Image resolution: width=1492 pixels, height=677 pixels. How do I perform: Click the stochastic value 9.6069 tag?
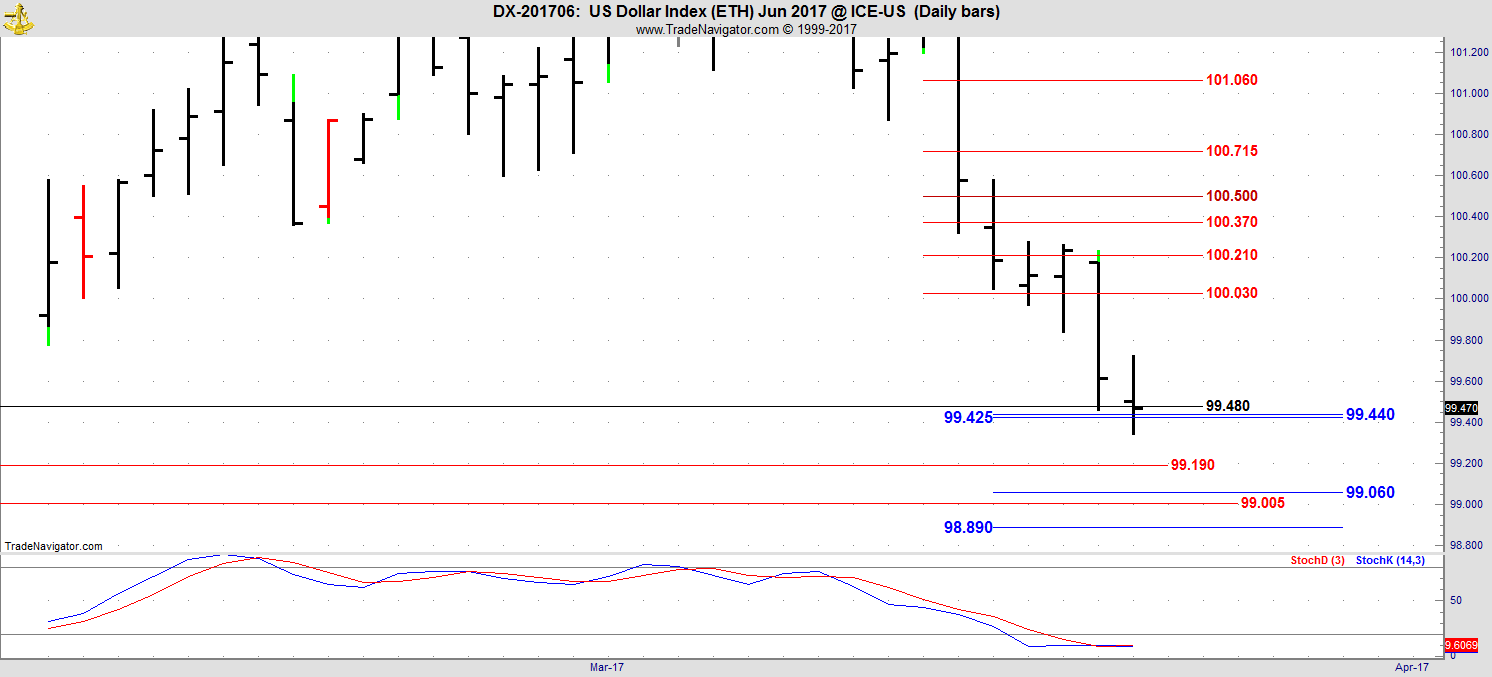[1461, 645]
